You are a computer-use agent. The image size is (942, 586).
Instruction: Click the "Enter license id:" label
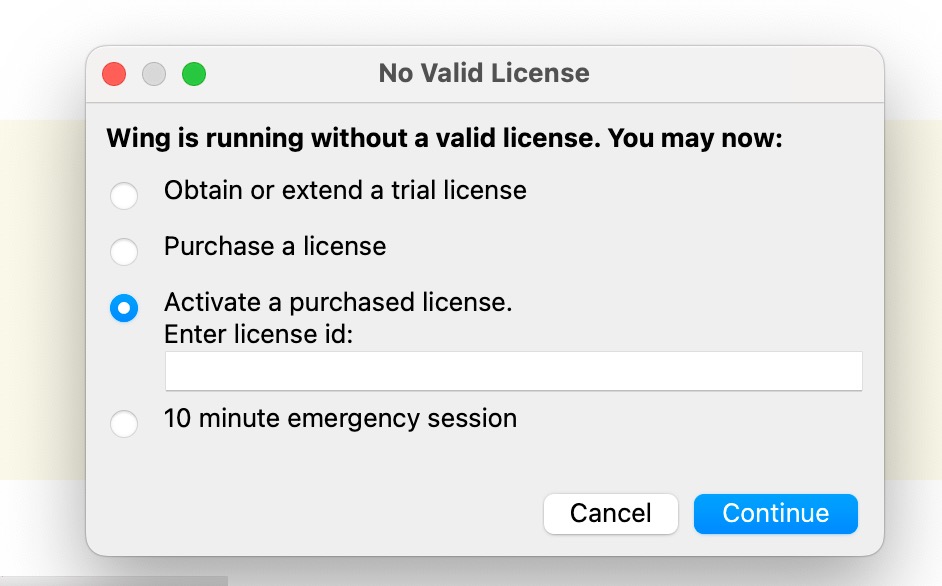tap(259, 335)
